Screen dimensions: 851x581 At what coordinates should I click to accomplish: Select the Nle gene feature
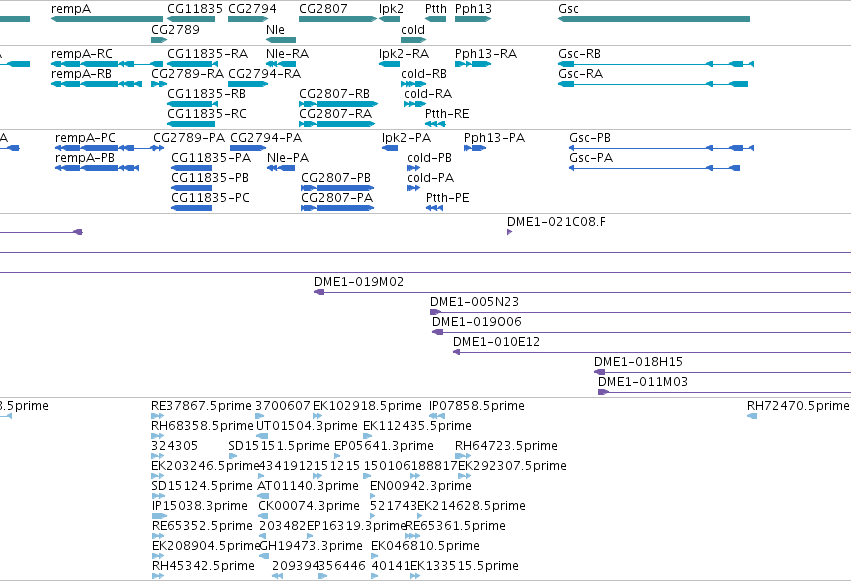pyautogui.click(x=281, y=40)
